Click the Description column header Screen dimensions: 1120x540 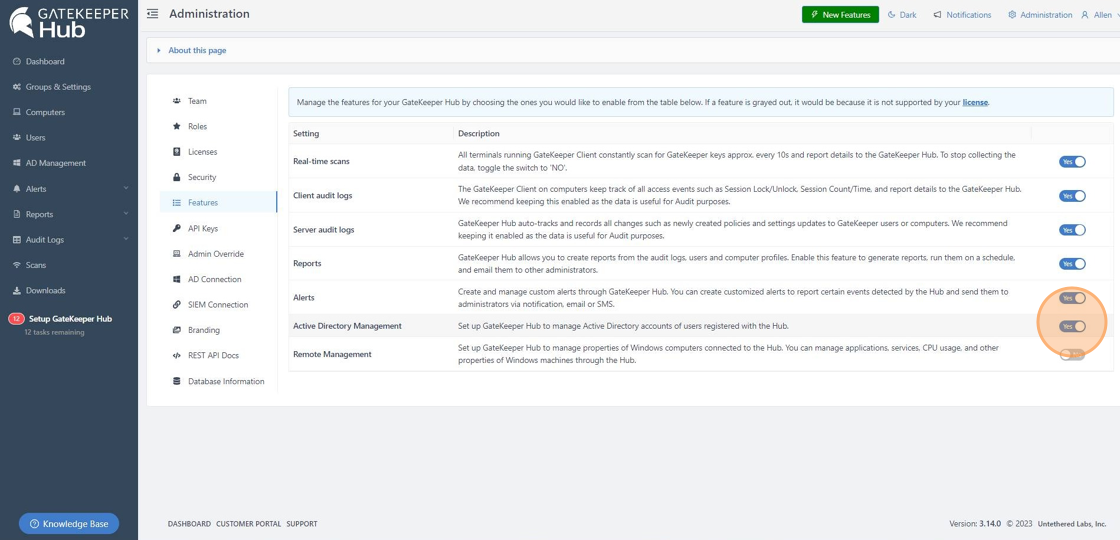pos(479,134)
